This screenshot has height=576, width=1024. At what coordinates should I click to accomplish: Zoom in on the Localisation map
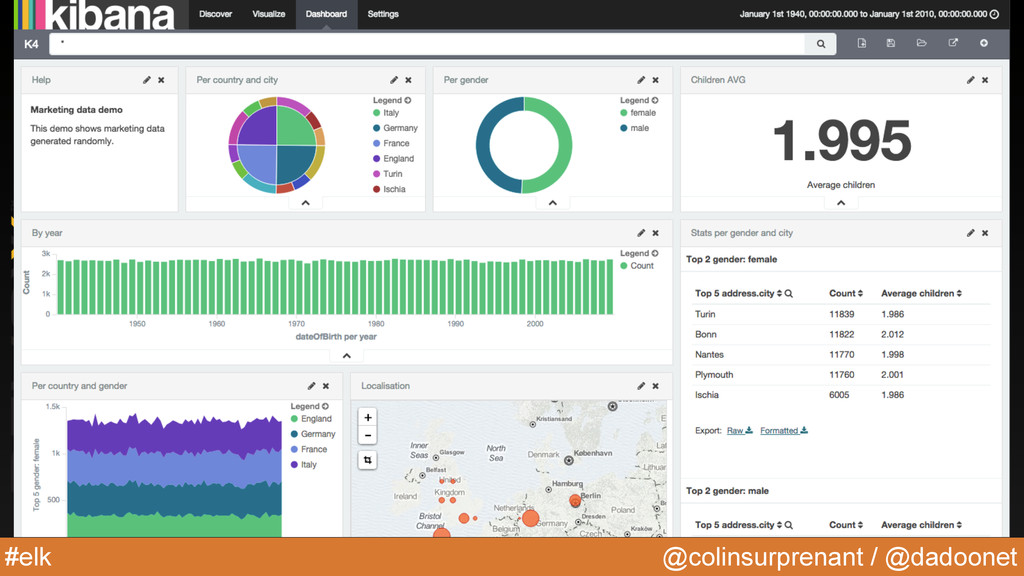click(368, 417)
